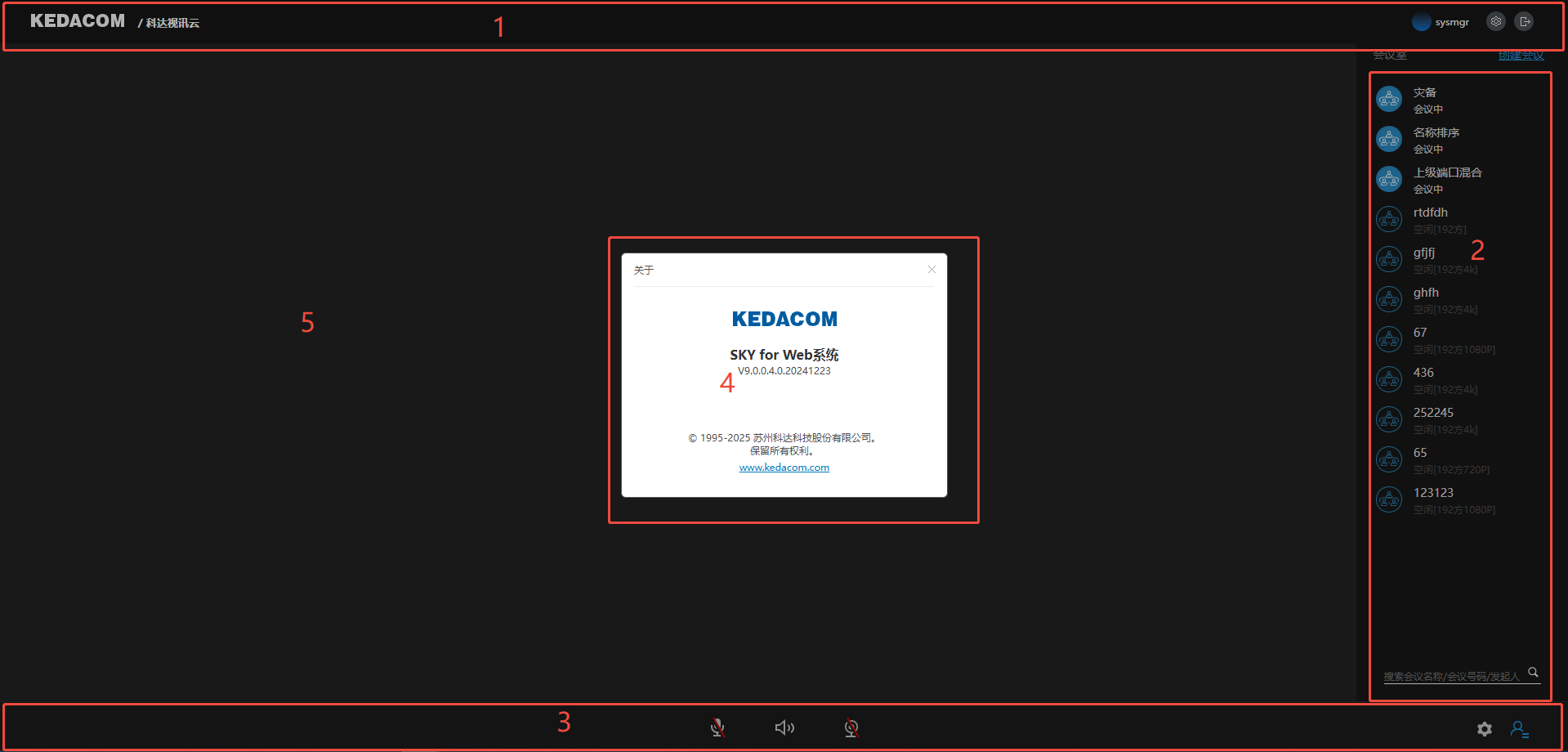This screenshot has height=752, width=1568.
Task: Click the logout icon in header
Action: click(x=1524, y=22)
